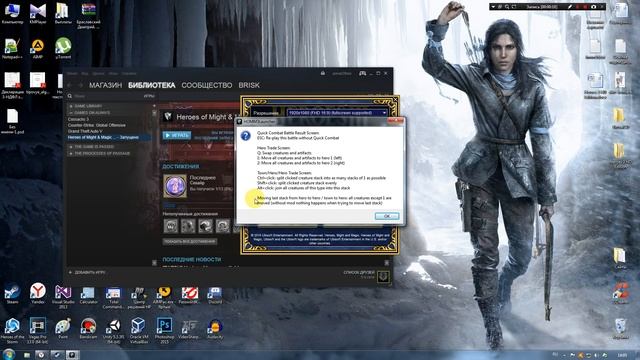Viewport: 640px width, 360px height.
Task: Click the ДОБАВИТЬ ИГРУ add game link
Action: (x=87, y=272)
